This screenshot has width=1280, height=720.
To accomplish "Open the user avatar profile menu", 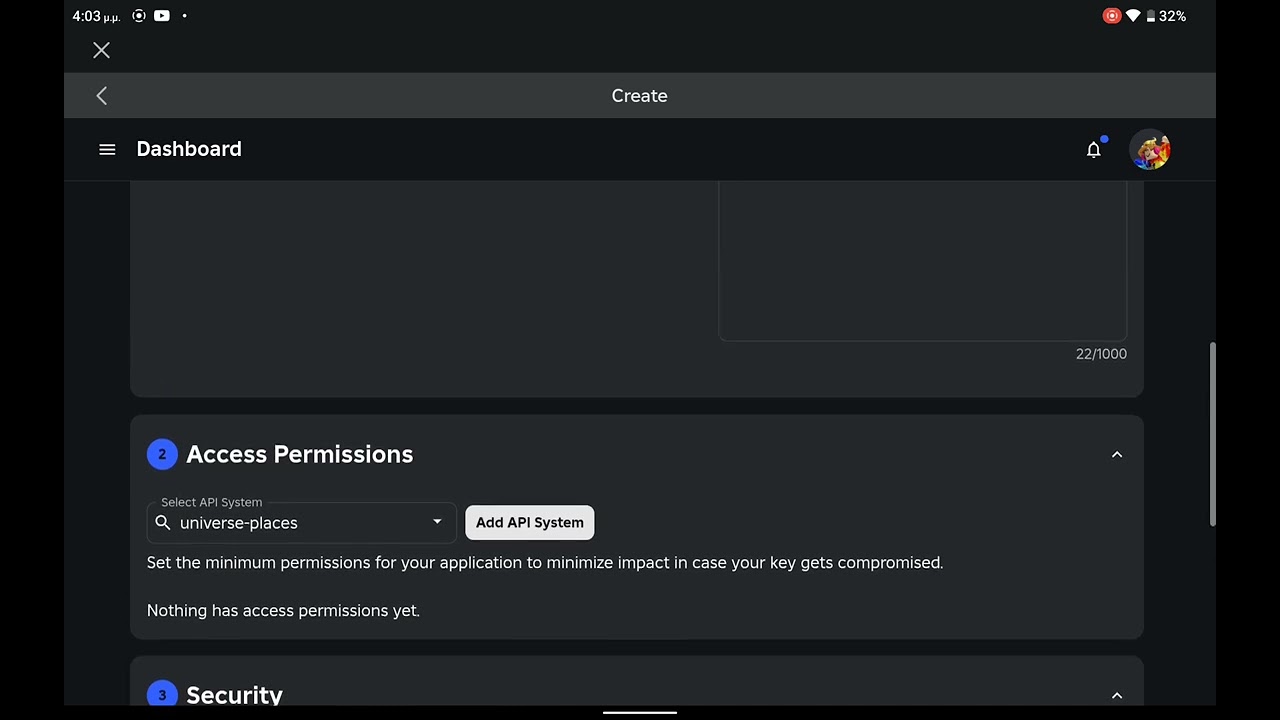I will point(1150,149).
